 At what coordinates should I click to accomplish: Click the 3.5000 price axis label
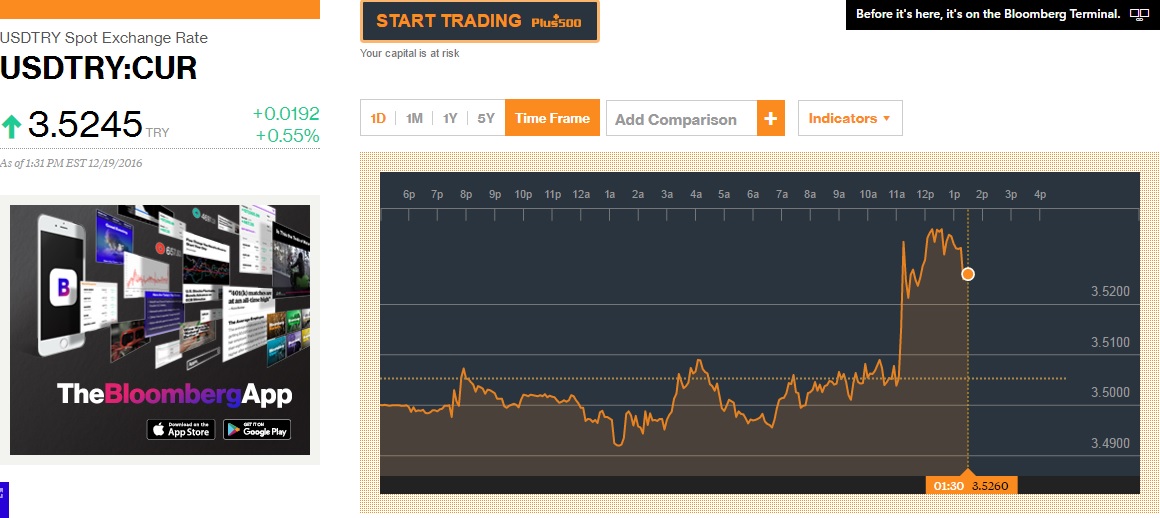click(1110, 393)
